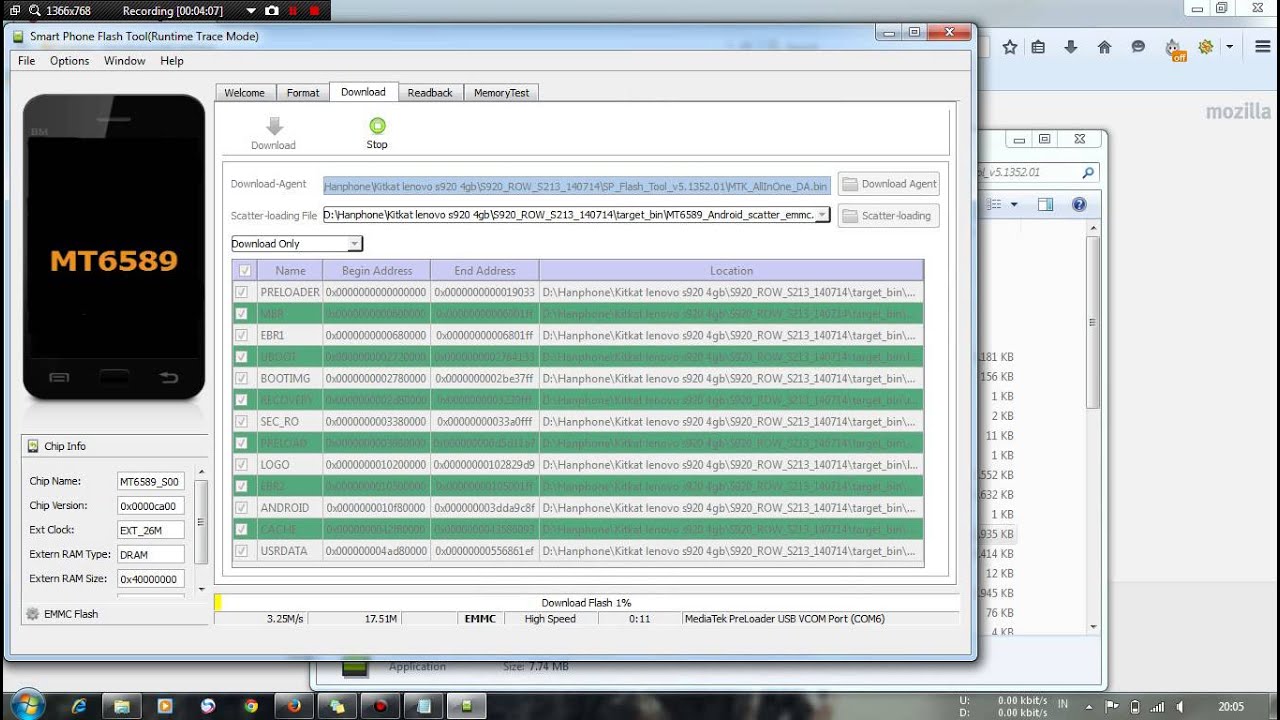This screenshot has height=720, width=1280.
Task: Stop the flashing with the Stop icon
Action: click(x=377, y=126)
